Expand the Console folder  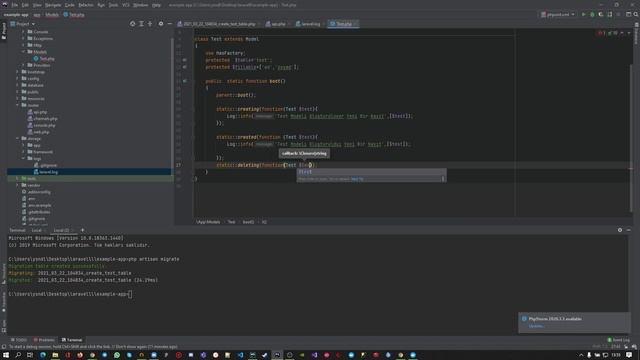(x=23, y=32)
